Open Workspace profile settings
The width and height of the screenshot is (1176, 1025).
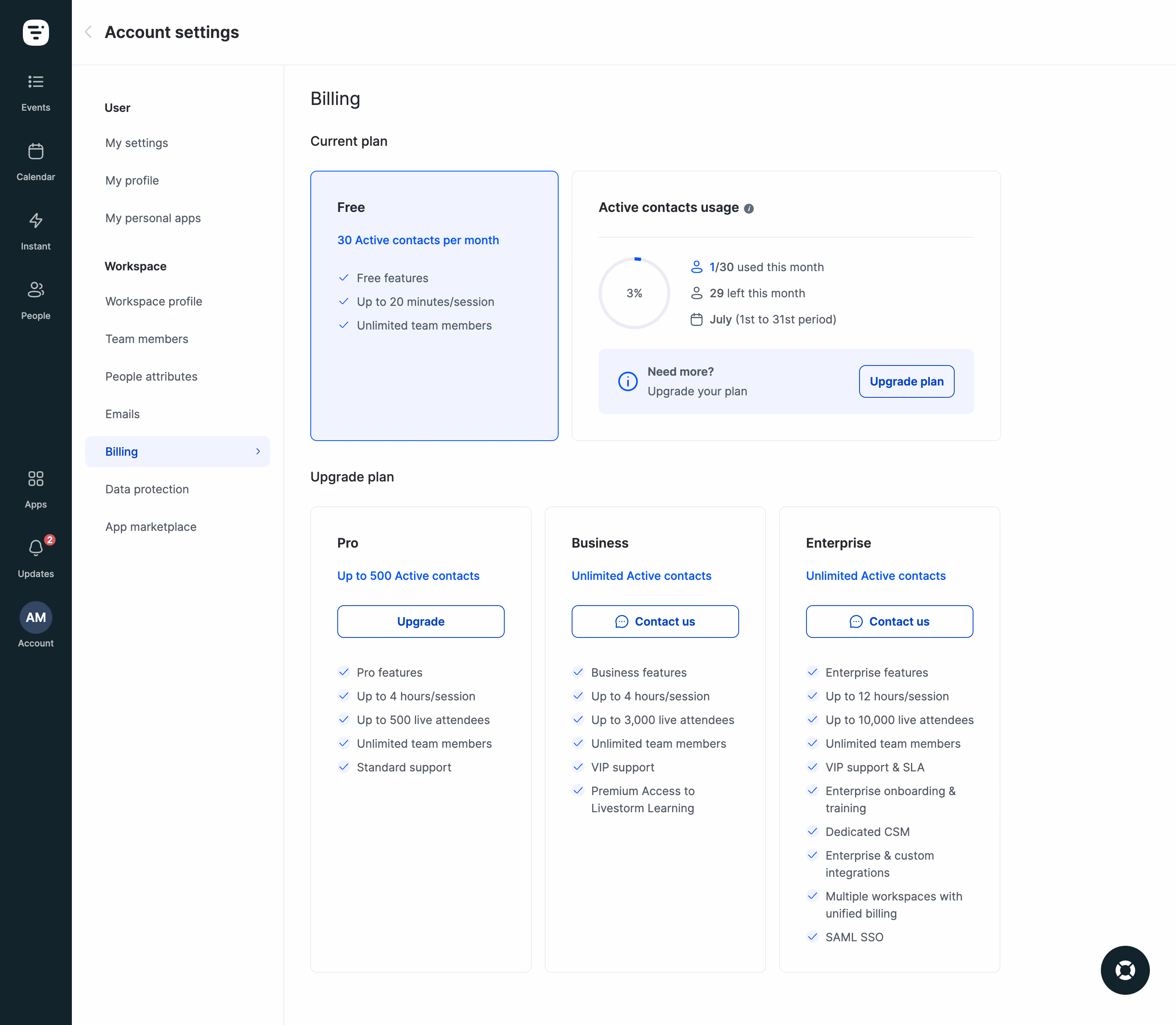[154, 301]
